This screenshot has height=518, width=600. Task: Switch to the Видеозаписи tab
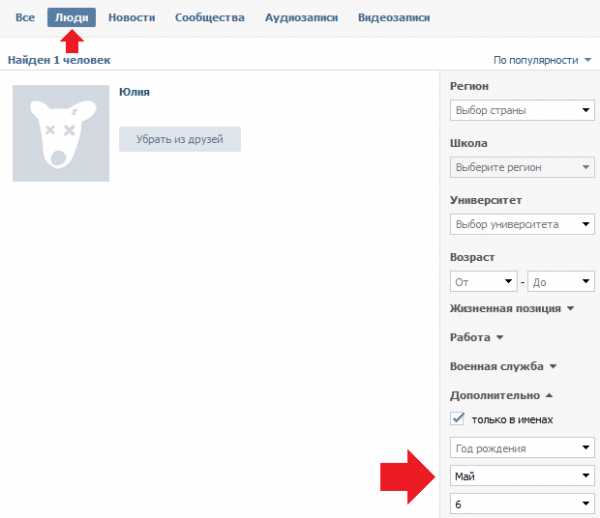point(394,18)
